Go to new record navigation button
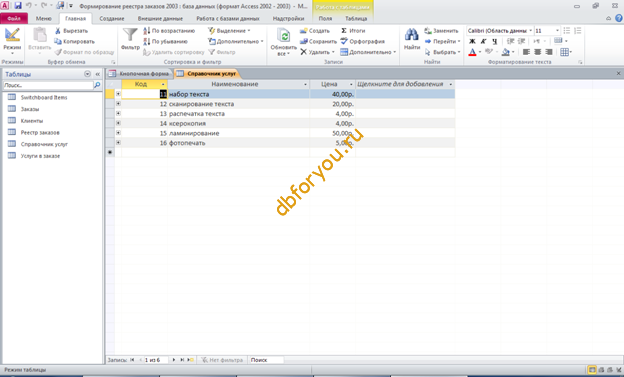624x377 pixels. [x=191, y=360]
